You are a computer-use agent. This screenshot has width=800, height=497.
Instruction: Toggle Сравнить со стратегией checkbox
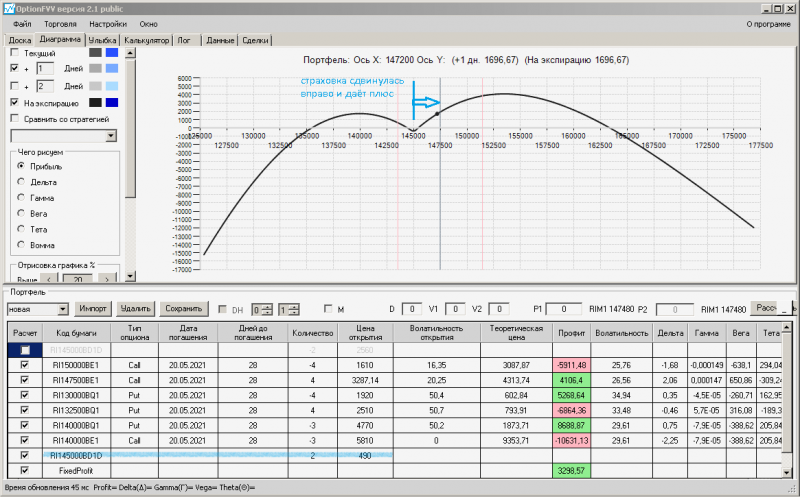coord(14,118)
